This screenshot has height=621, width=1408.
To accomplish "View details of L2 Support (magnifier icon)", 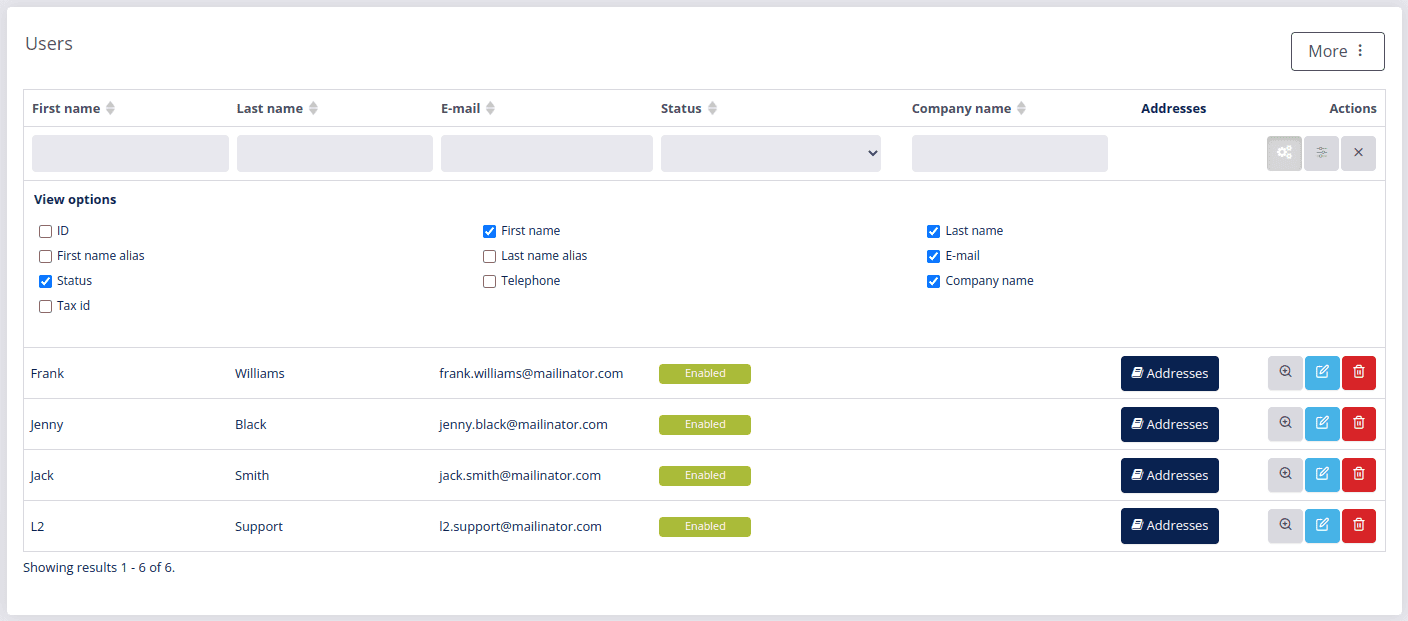I will click(x=1285, y=526).
